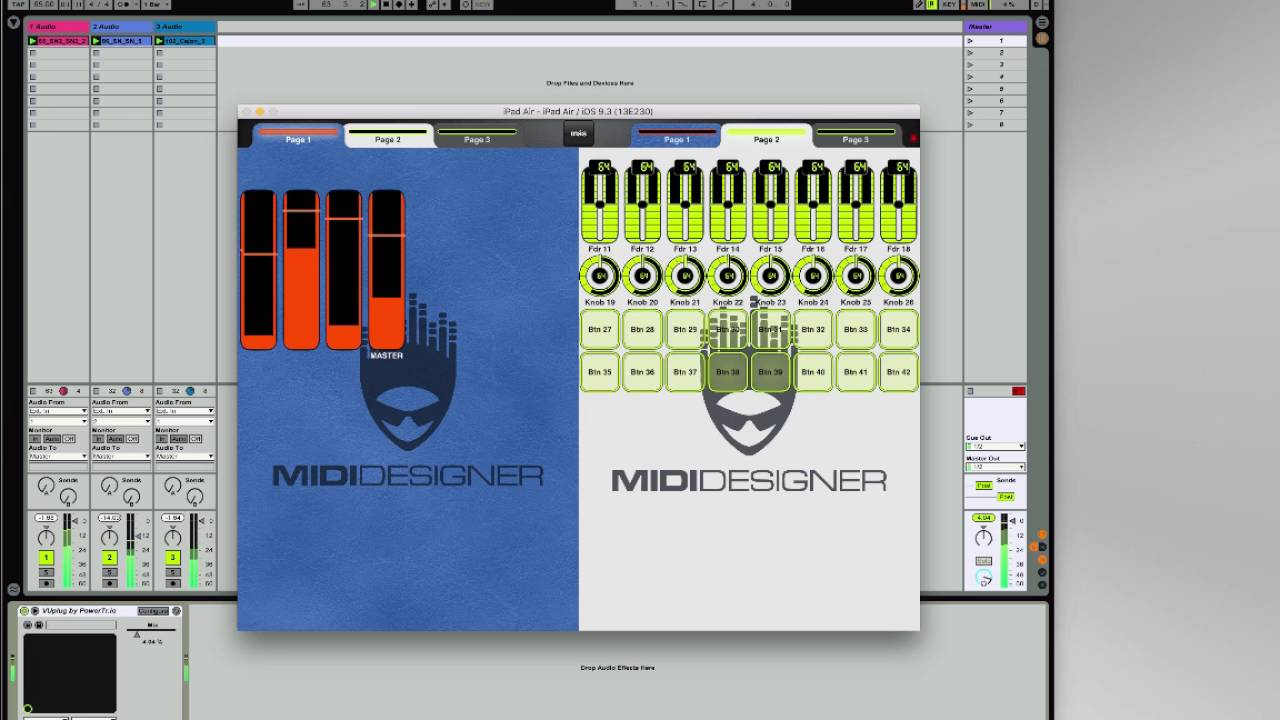Set track 3 monitor to Off
Screen dimensions: 1280x720
coord(196,439)
